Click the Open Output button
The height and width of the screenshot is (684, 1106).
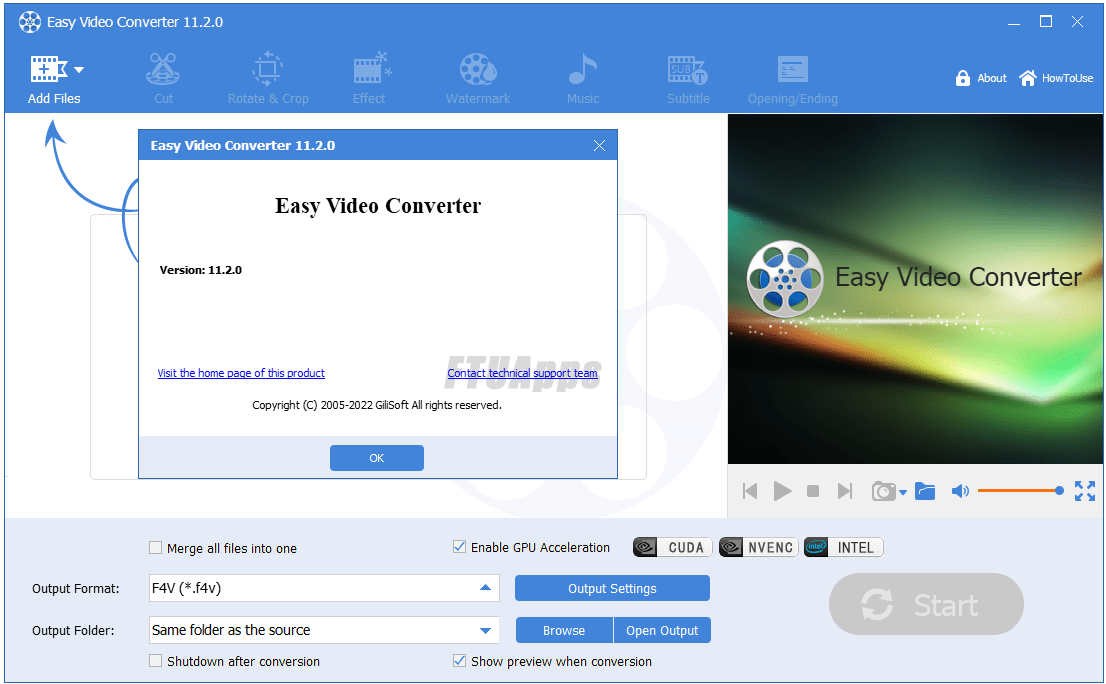[x=662, y=630]
